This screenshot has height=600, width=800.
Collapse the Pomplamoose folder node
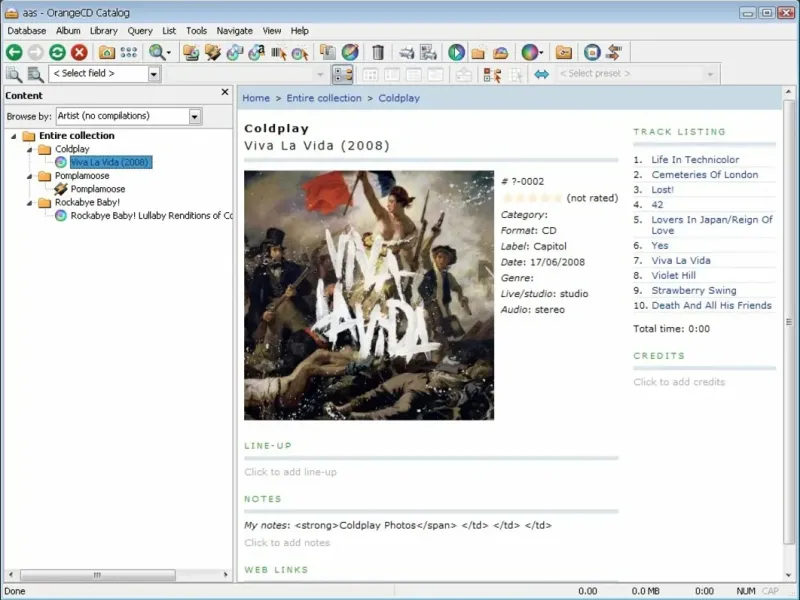point(30,176)
